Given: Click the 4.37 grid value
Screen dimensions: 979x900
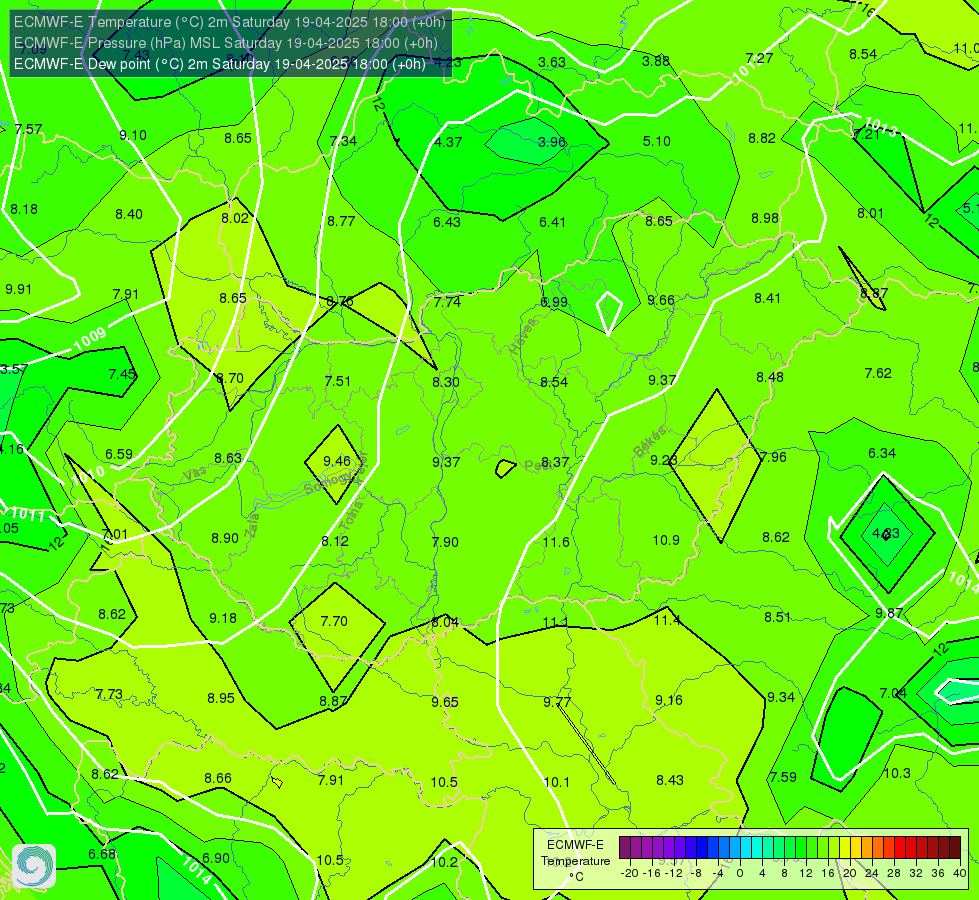Looking at the screenshot, I should pyautogui.click(x=448, y=142).
